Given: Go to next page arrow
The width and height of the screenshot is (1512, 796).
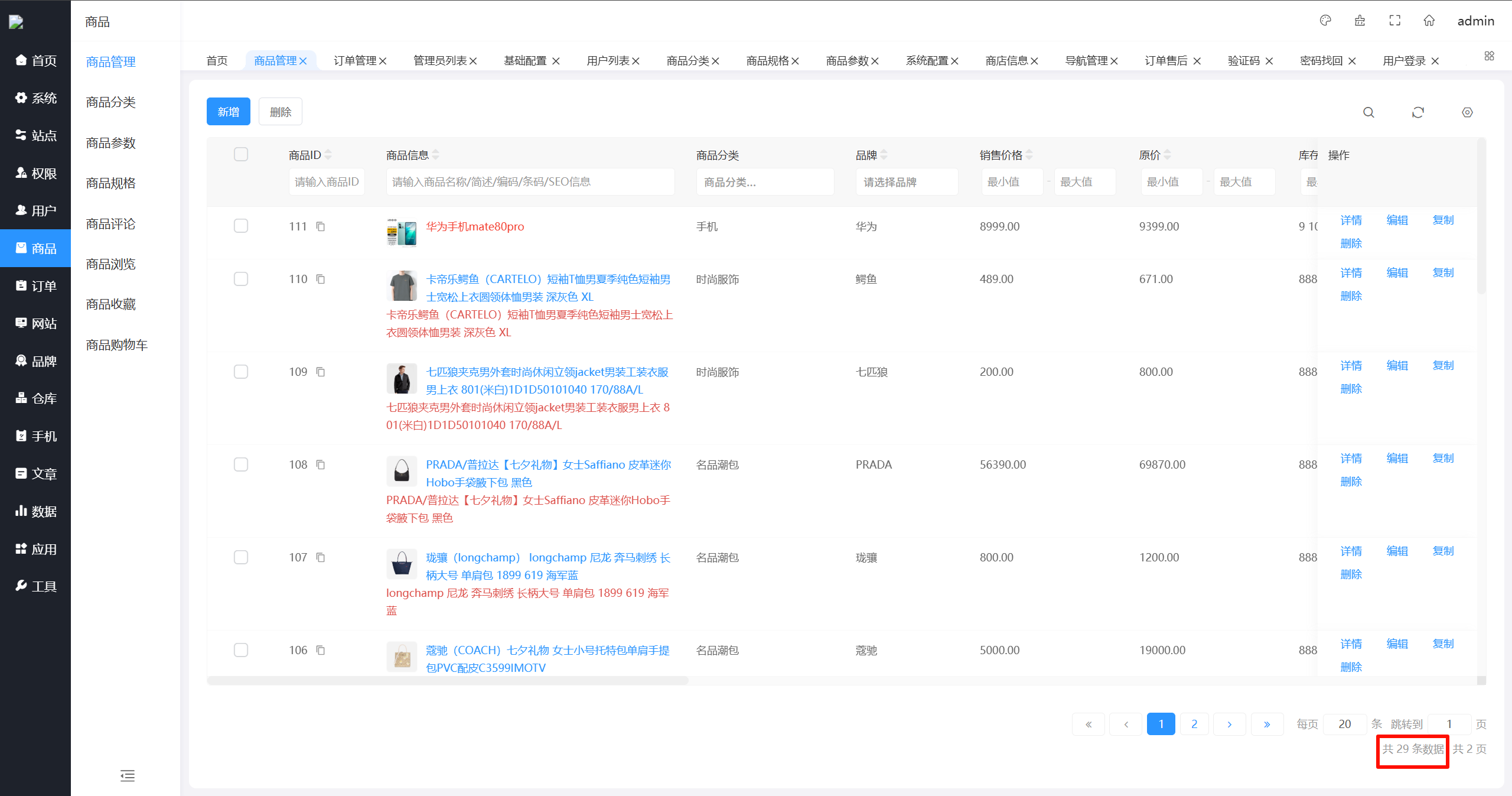Looking at the screenshot, I should click(1230, 724).
